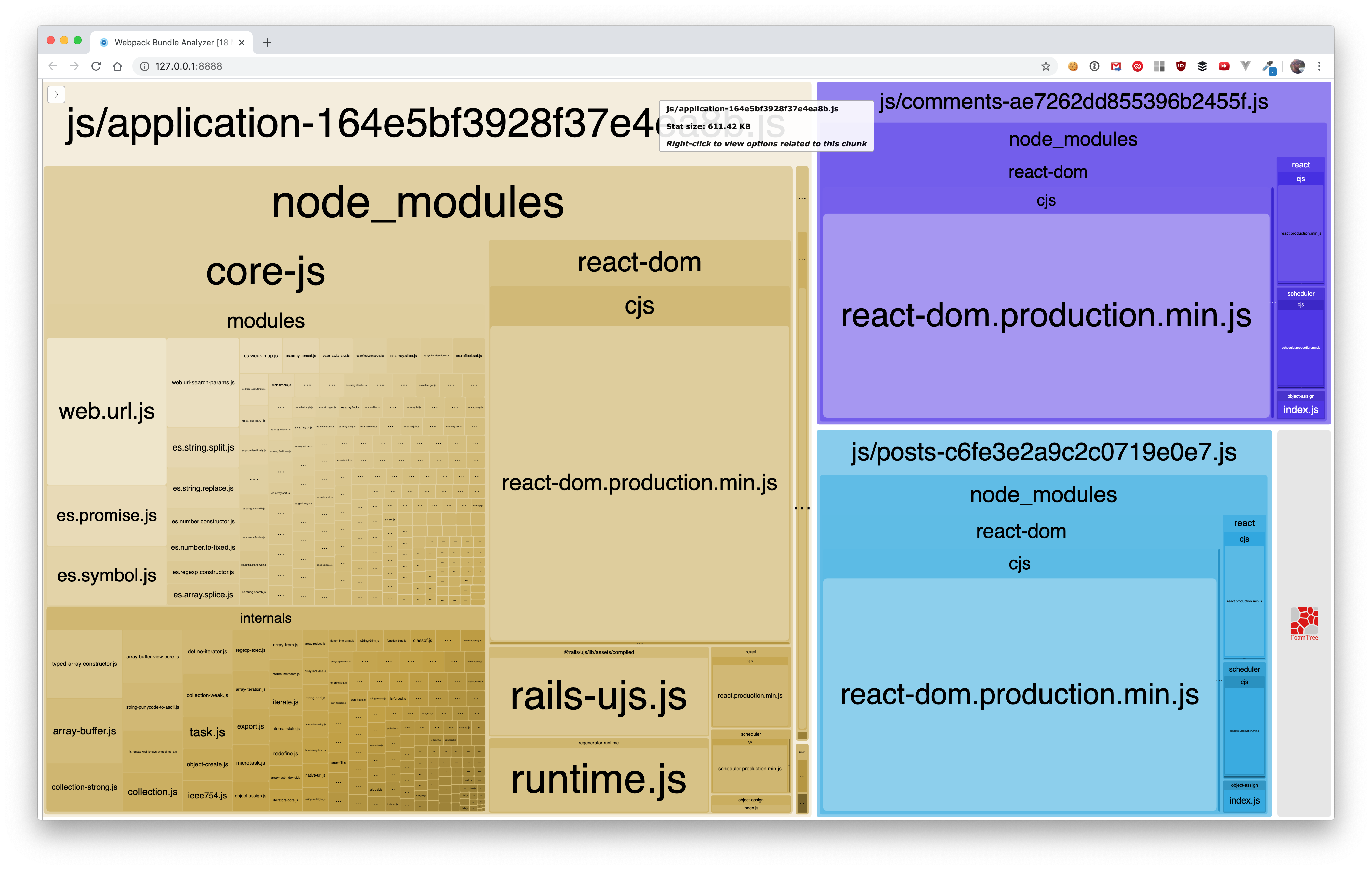Click the runtime.js module block
Image resolution: width=1372 pixels, height=870 pixels.
pyautogui.click(x=598, y=779)
